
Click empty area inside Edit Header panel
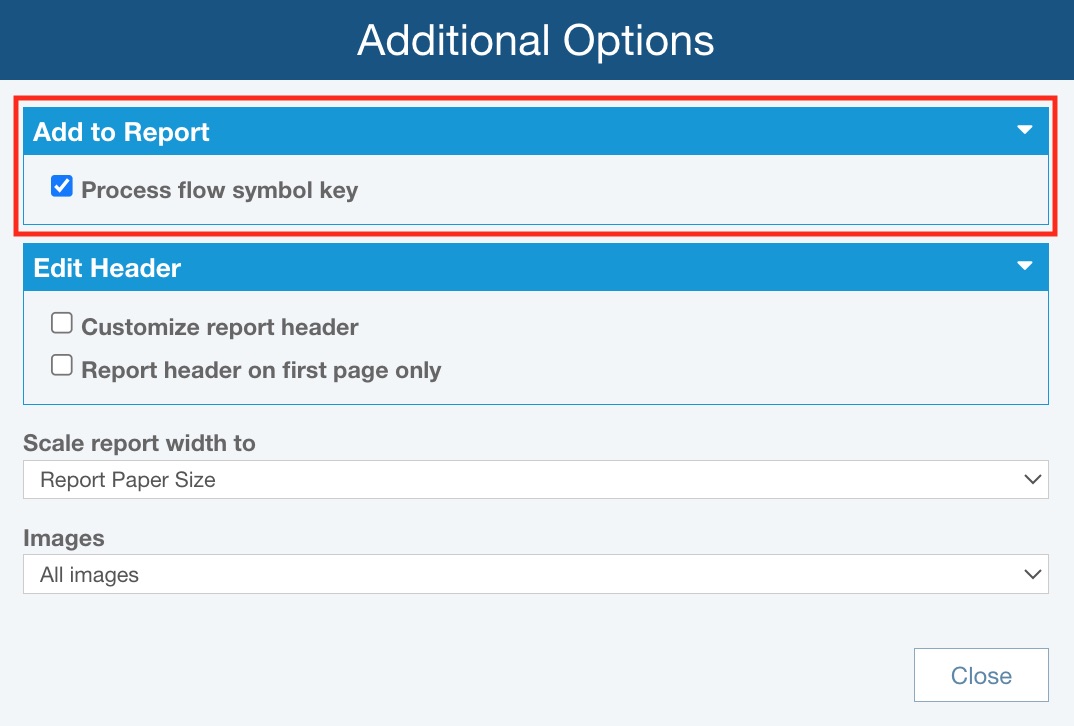[x=750, y=350]
